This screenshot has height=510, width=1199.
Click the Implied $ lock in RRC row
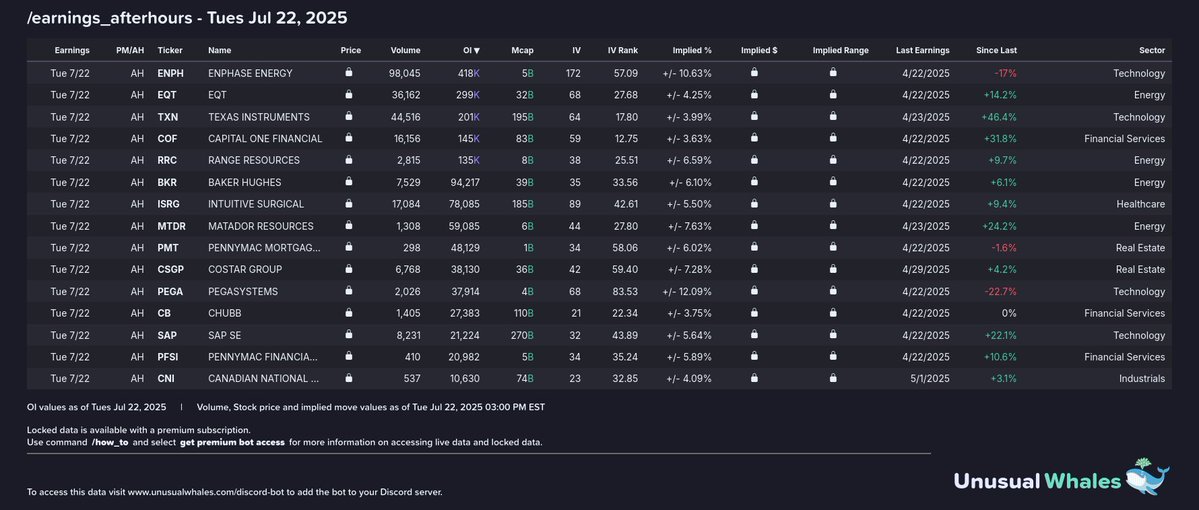(x=754, y=160)
